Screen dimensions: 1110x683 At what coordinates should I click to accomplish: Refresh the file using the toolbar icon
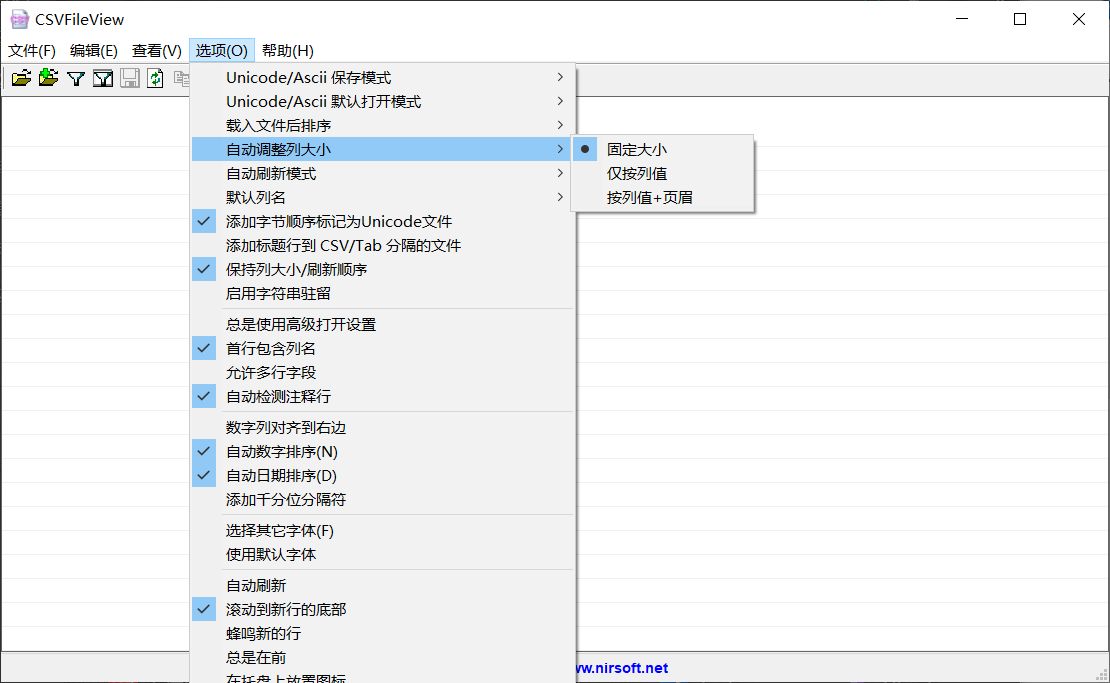point(156,77)
